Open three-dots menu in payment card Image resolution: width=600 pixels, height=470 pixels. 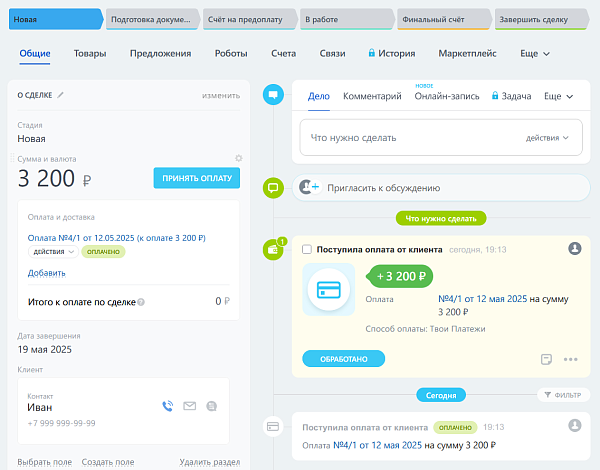pyautogui.click(x=571, y=359)
